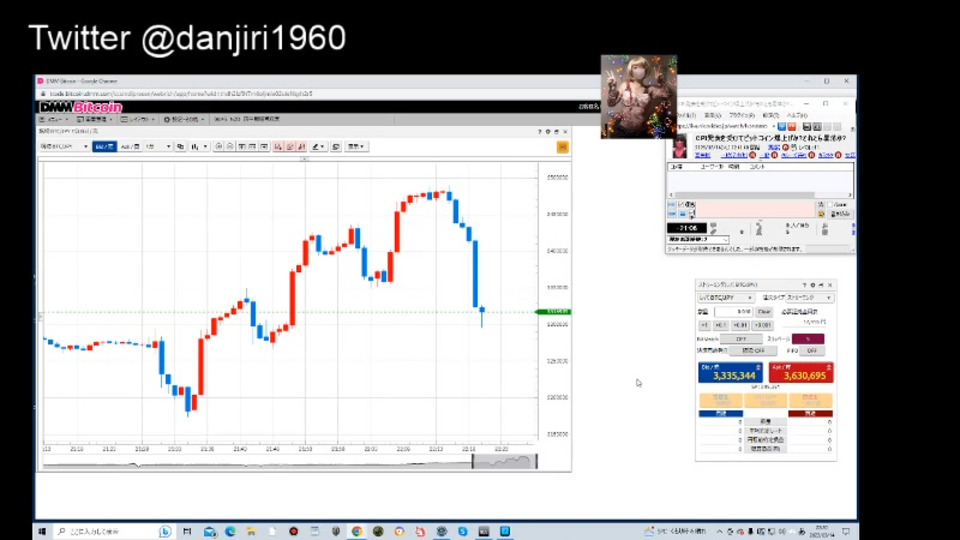Click the order panel settings gear icon

(x=813, y=285)
